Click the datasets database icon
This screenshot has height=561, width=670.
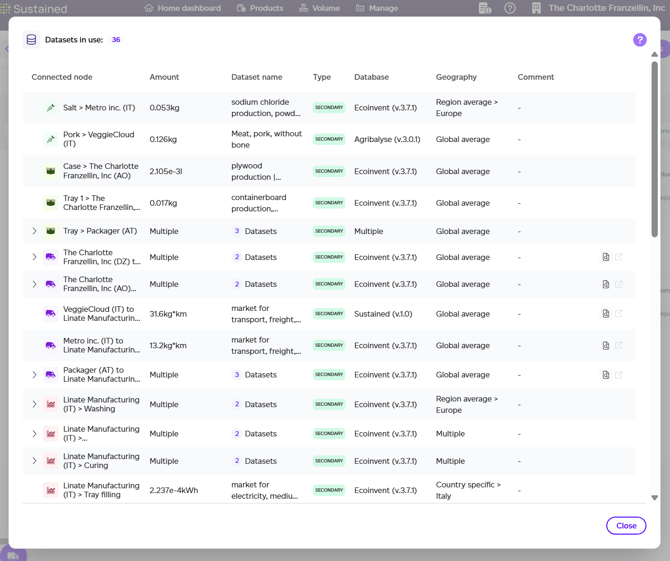pos(31,40)
